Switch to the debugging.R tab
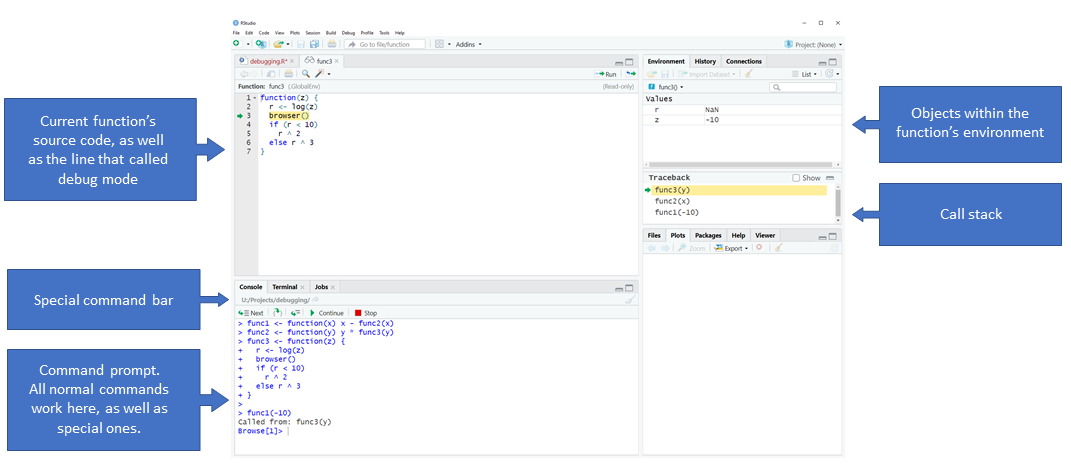 click(268, 62)
